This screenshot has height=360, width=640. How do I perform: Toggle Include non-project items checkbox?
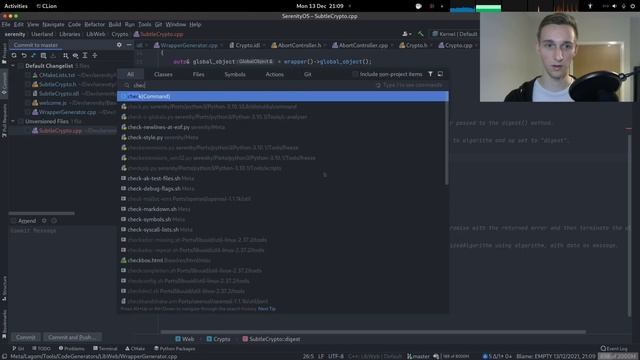[355, 74]
